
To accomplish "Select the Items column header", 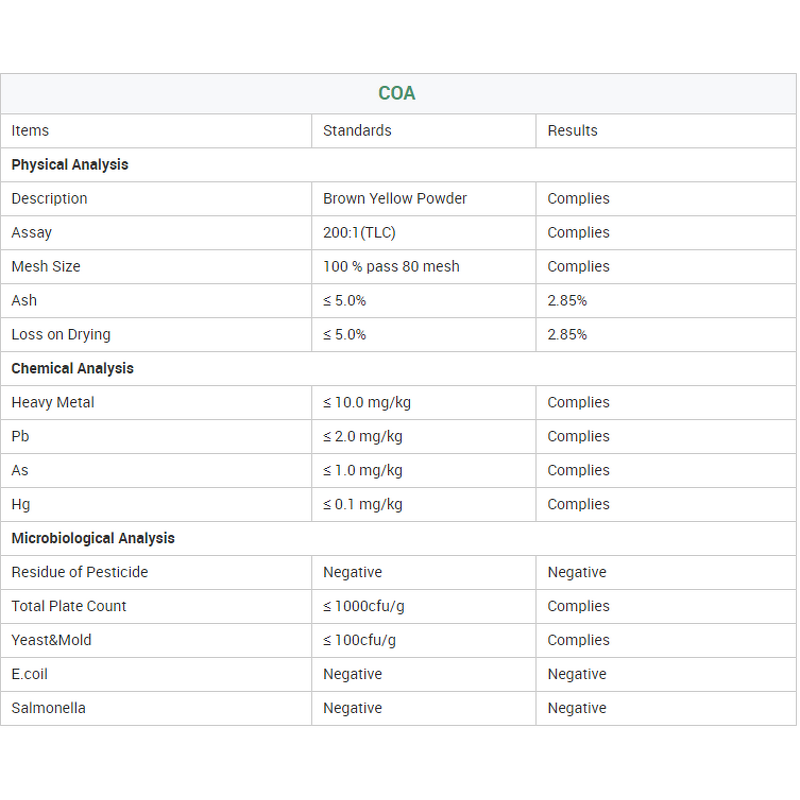I will point(30,131).
